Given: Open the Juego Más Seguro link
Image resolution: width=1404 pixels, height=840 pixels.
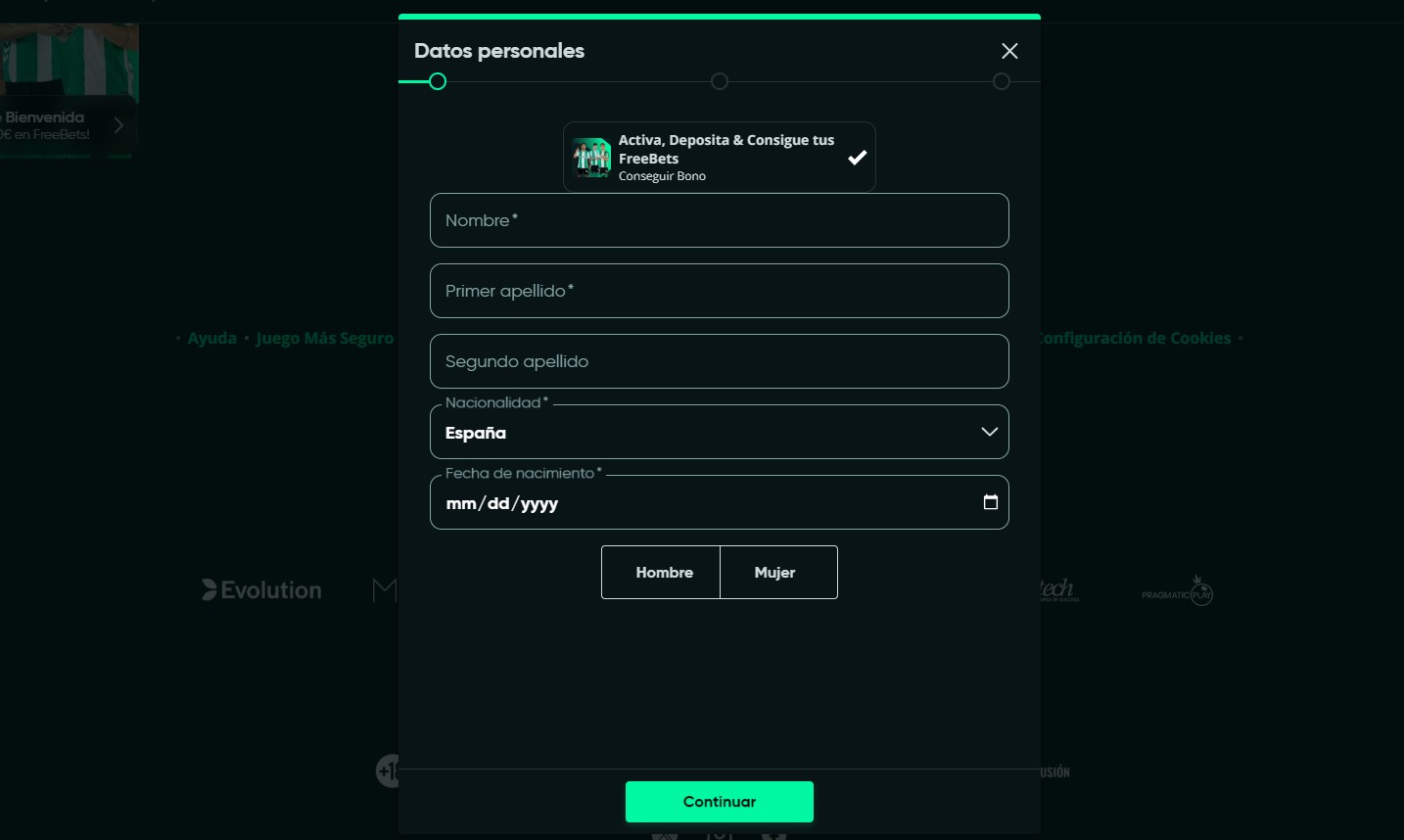Looking at the screenshot, I should 324,338.
